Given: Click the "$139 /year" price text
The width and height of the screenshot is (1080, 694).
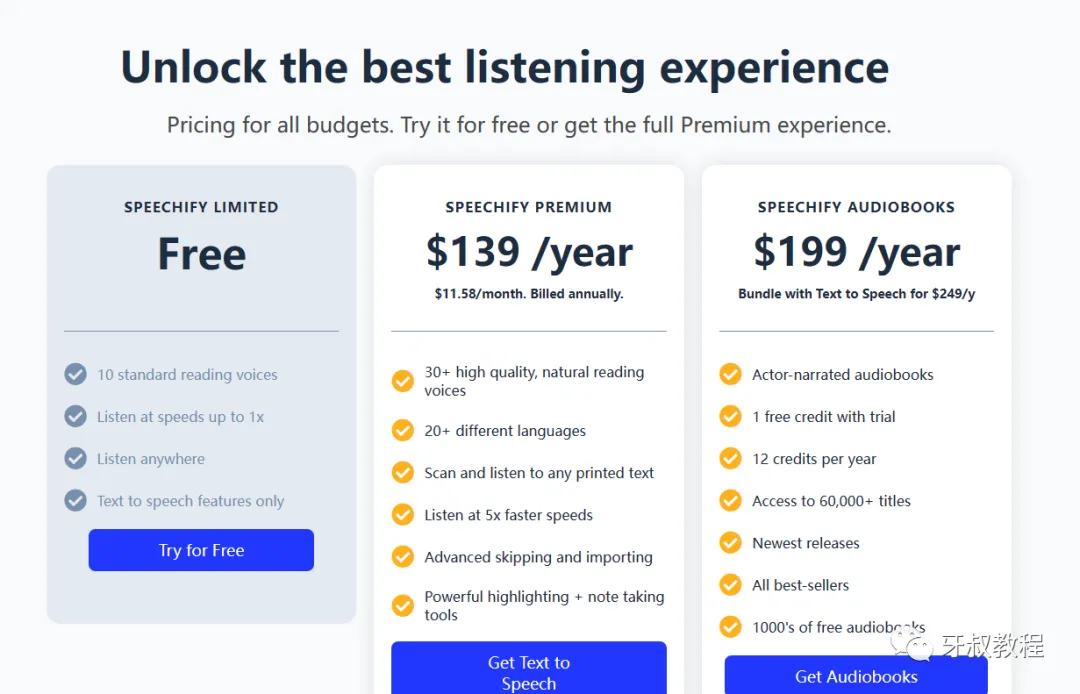Looking at the screenshot, I should coord(529,252).
